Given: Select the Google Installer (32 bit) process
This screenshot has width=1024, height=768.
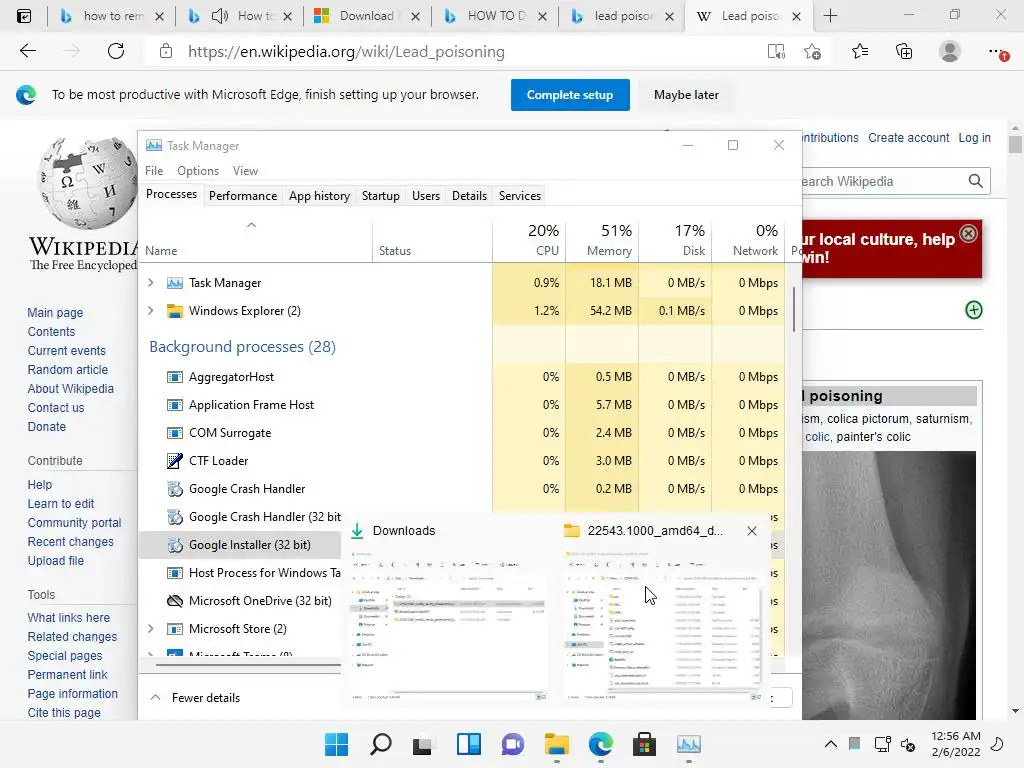Looking at the screenshot, I should click(240, 545).
